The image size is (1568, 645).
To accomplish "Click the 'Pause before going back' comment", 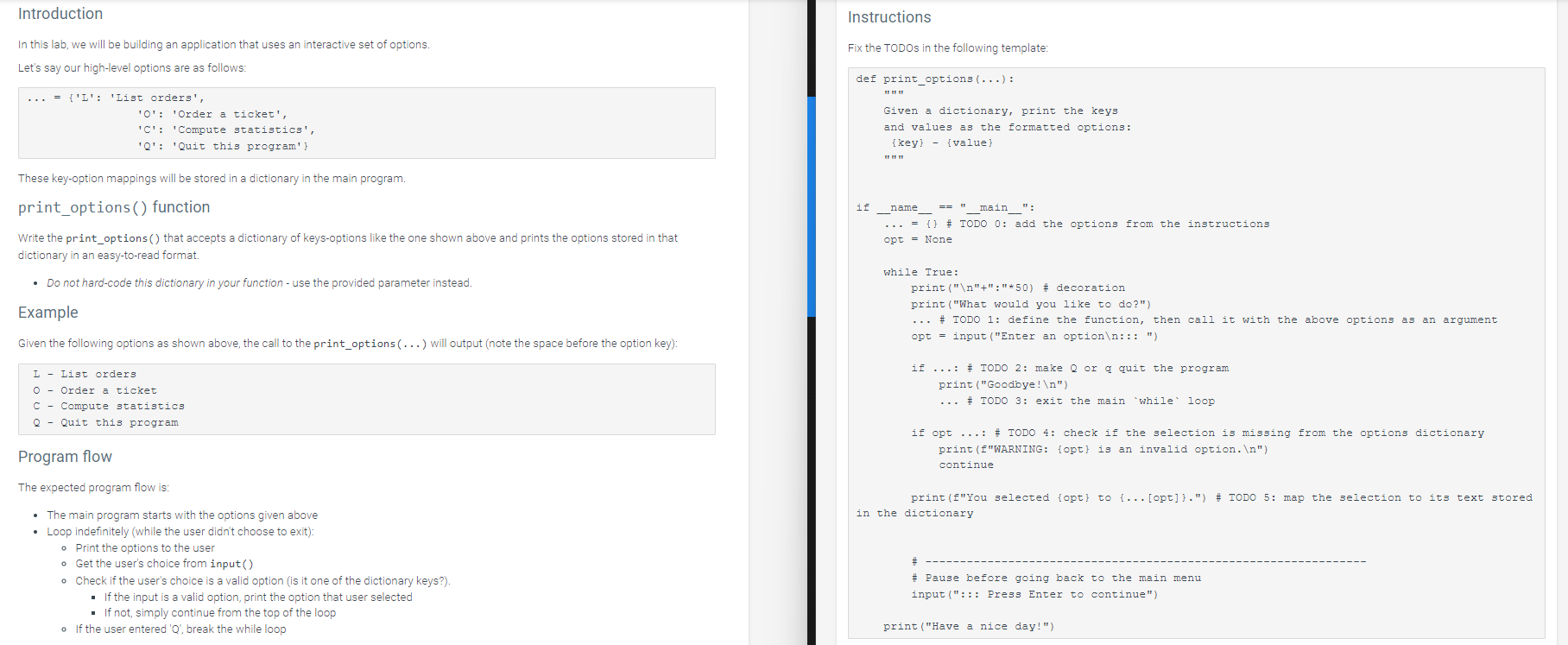I will point(1056,578).
